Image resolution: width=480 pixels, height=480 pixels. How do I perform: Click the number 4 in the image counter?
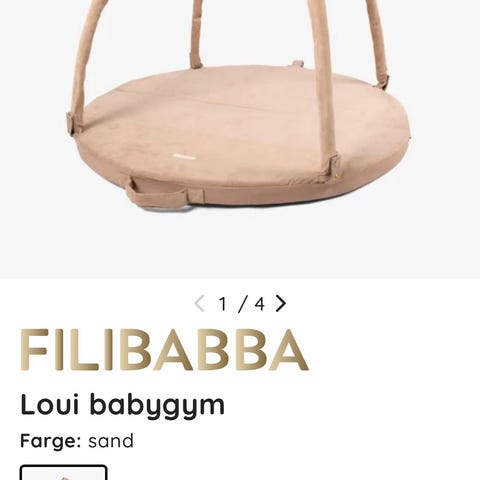(x=259, y=304)
